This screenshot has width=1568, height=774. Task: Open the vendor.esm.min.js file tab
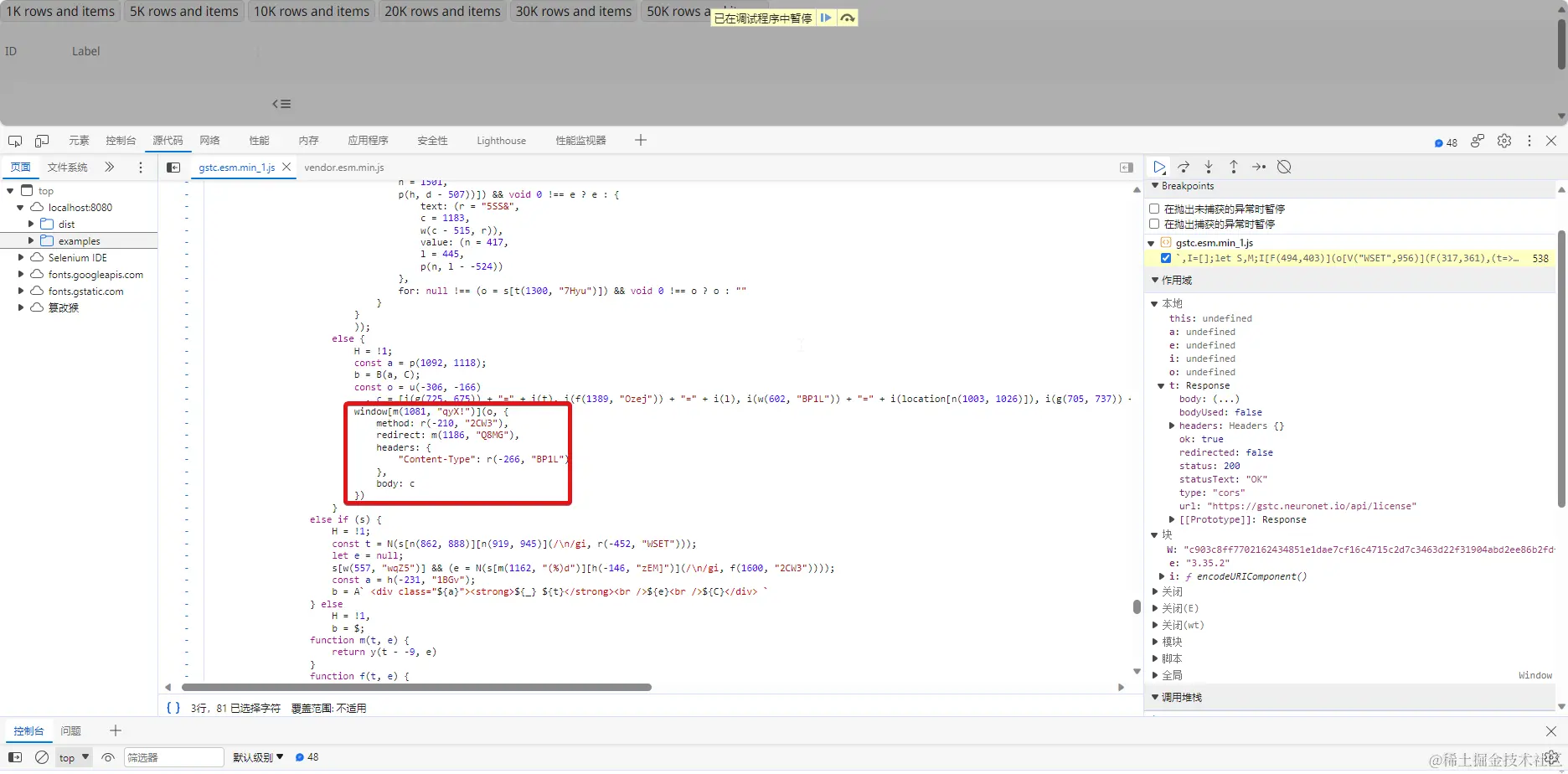point(344,168)
